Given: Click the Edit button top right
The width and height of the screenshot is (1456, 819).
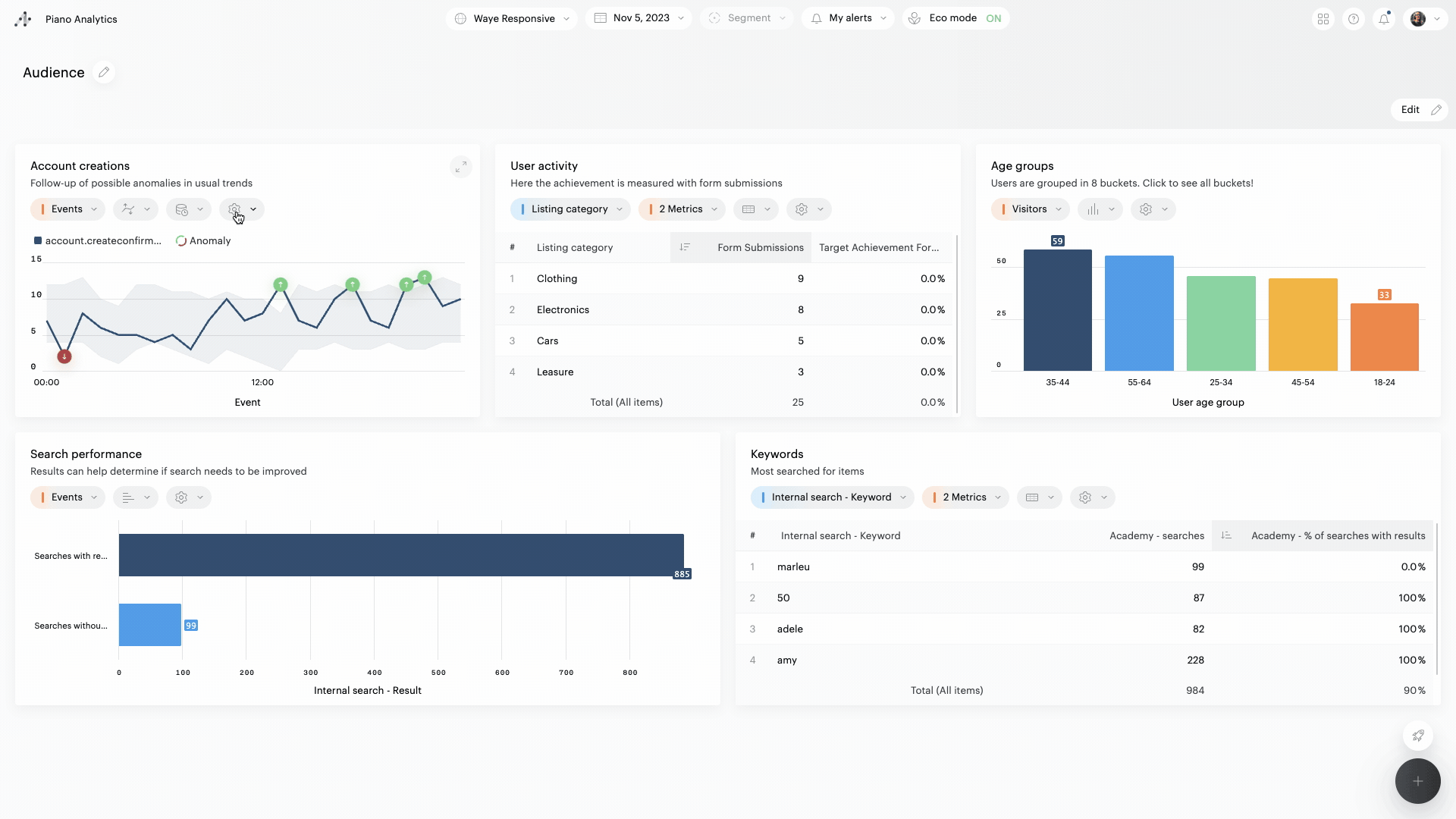Looking at the screenshot, I should (1418, 109).
